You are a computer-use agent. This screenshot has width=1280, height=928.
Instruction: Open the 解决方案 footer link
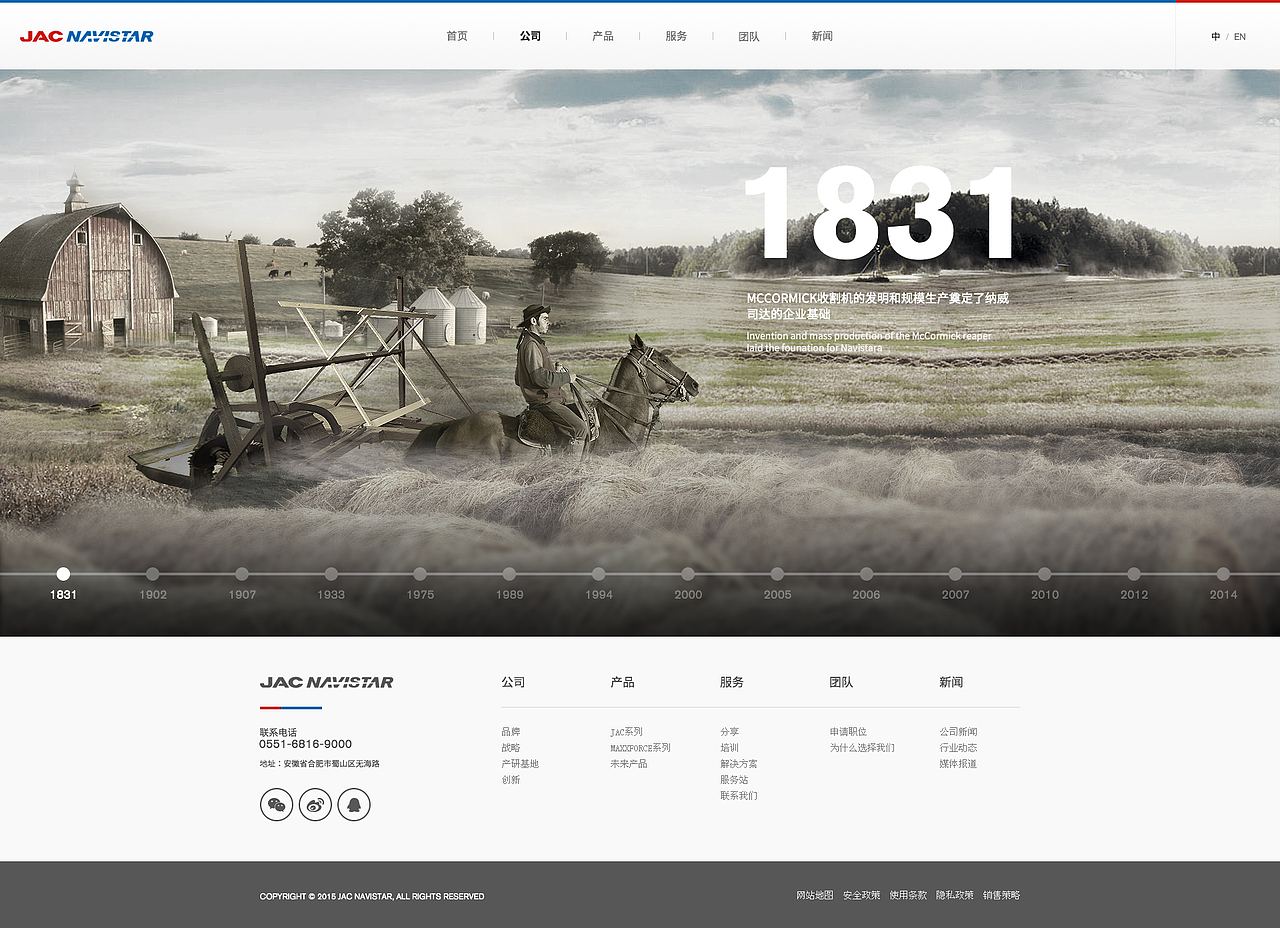[739, 764]
